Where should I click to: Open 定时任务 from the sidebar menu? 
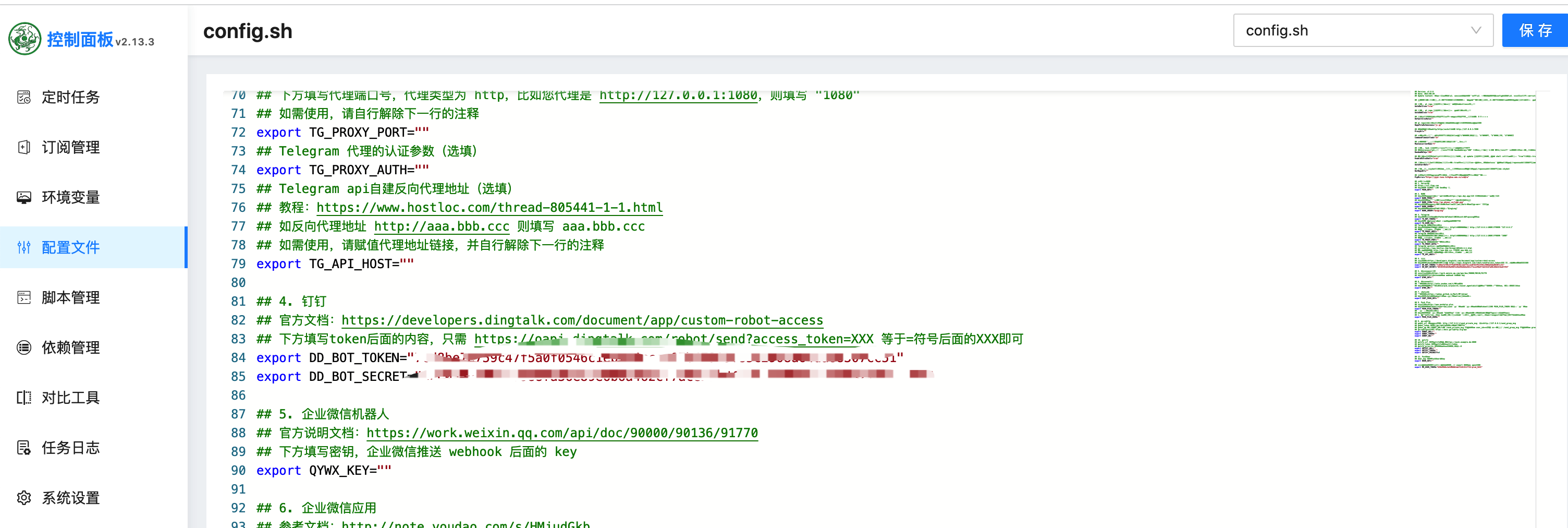(70, 97)
